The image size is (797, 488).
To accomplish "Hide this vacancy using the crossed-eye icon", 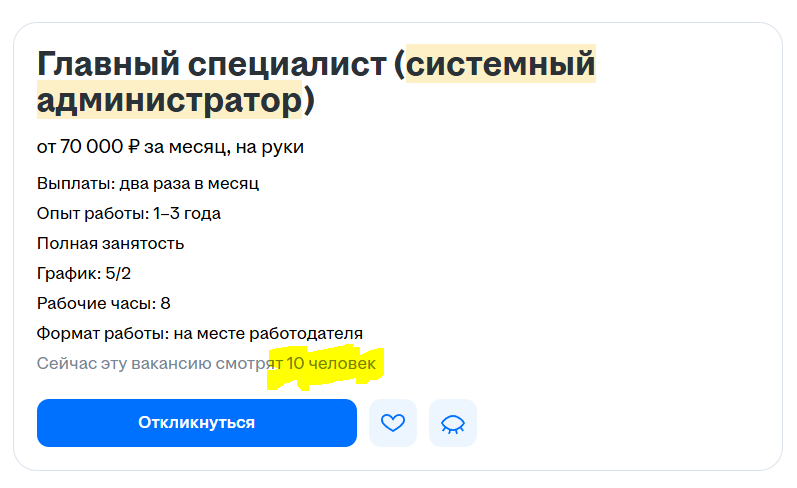I will pos(453,423).
